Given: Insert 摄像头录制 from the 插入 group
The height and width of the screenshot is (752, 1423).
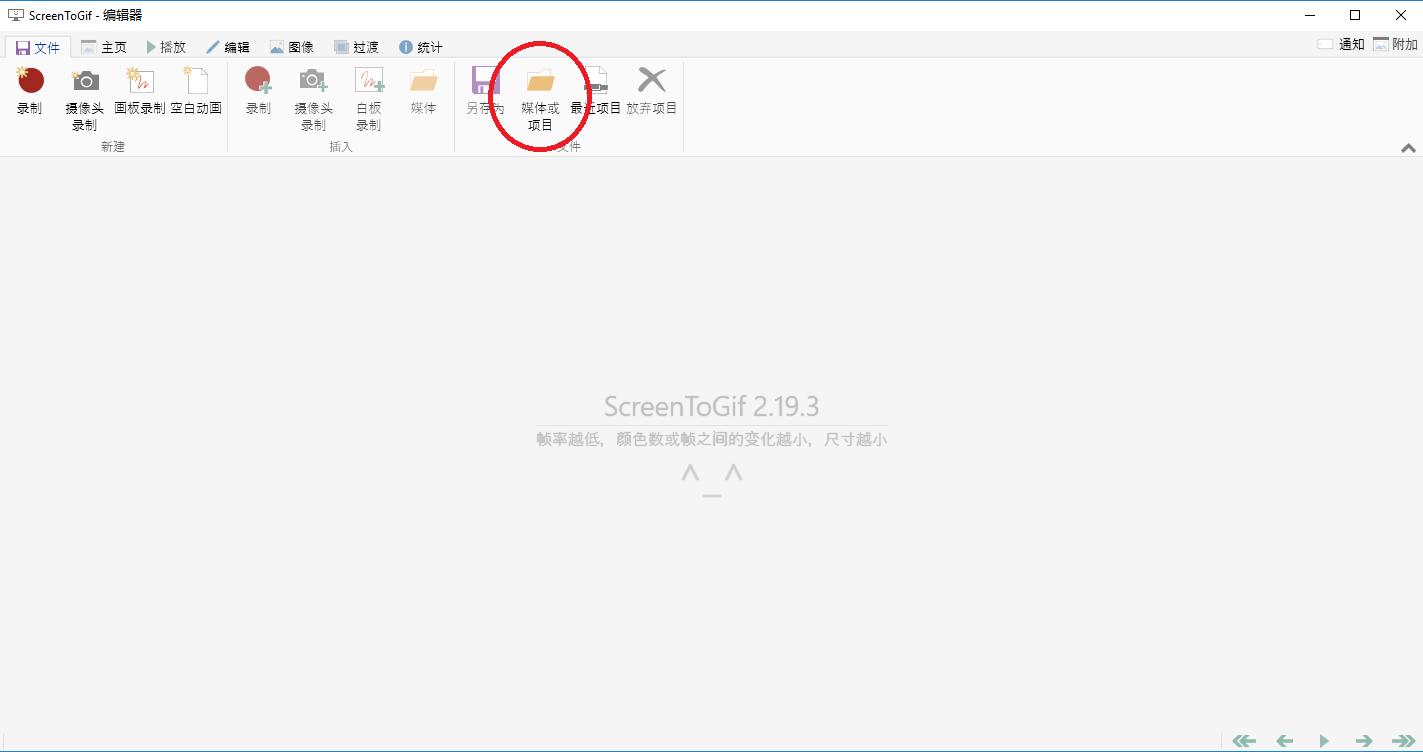Looking at the screenshot, I should coord(313,99).
